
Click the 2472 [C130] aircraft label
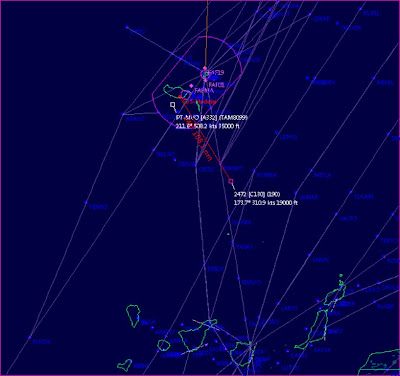257,194
